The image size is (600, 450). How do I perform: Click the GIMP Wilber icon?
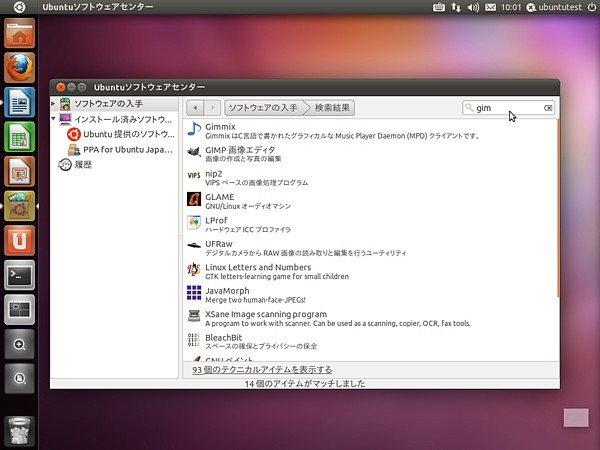click(194, 153)
